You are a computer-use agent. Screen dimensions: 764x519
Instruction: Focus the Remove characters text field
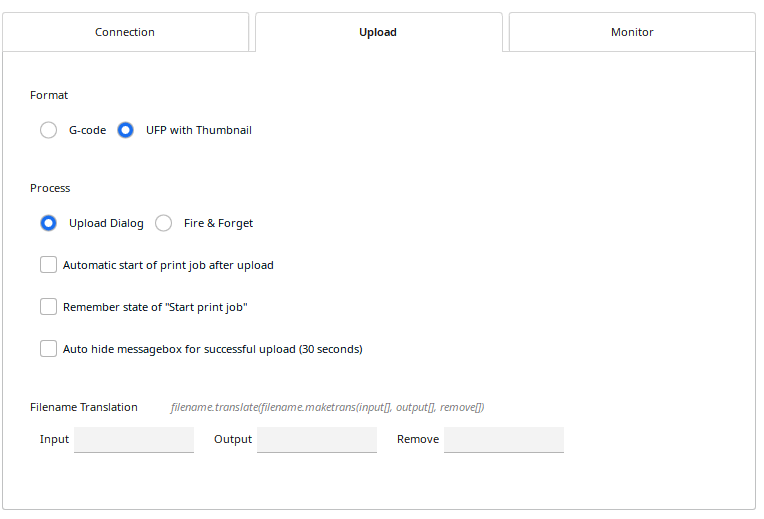pyautogui.click(x=504, y=439)
